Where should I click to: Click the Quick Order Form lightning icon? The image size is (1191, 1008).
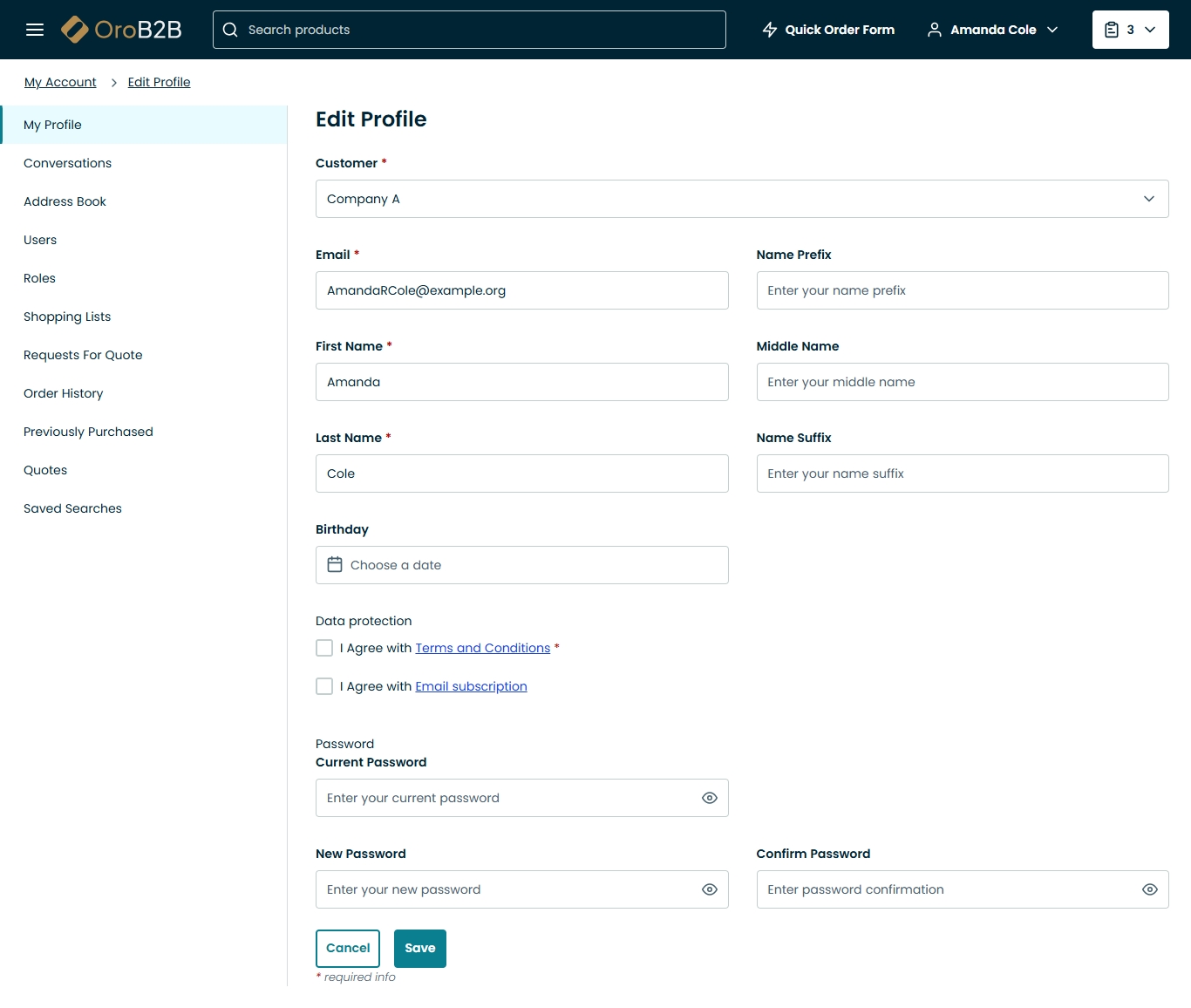click(x=770, y=30)
